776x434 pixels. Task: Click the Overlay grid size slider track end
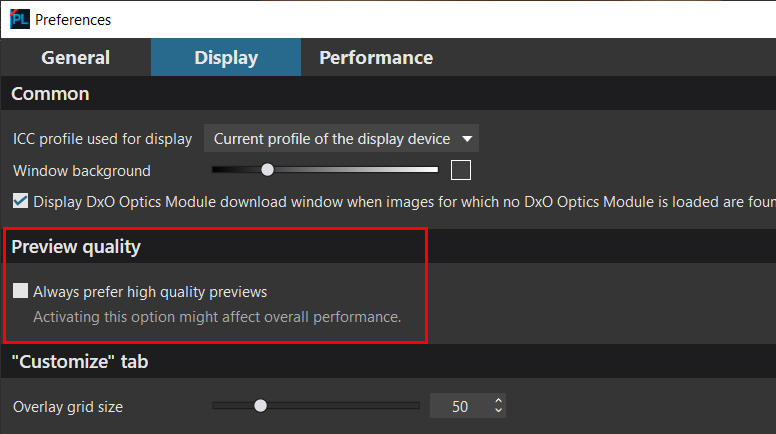point(415,406)
